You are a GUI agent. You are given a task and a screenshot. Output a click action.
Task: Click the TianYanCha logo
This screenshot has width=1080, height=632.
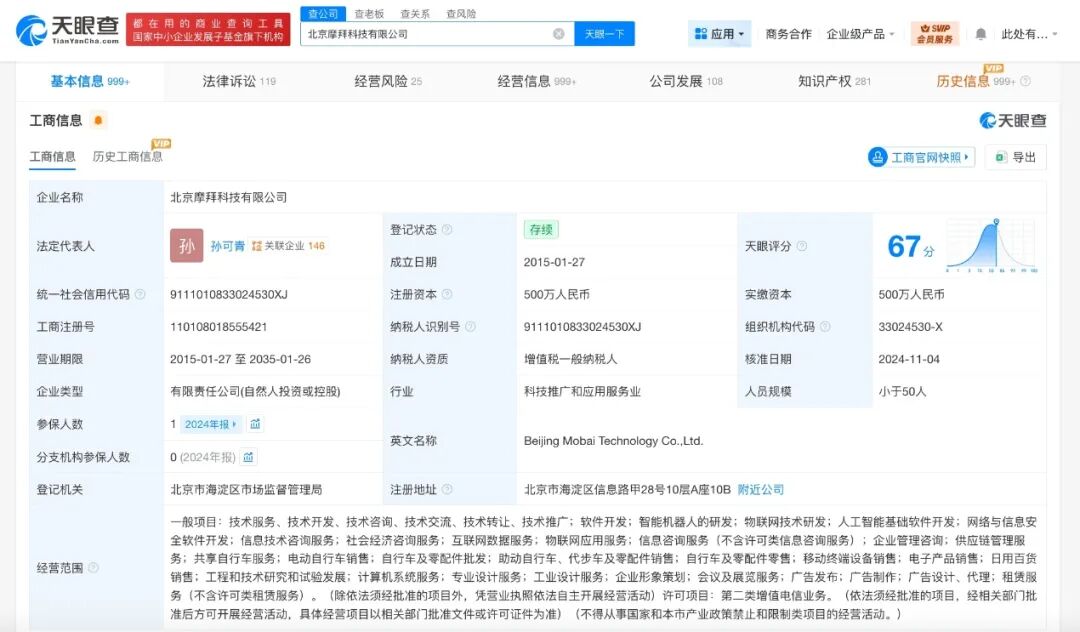[67, 30]
